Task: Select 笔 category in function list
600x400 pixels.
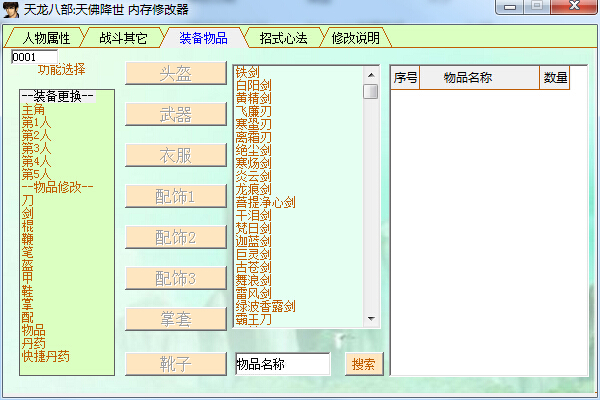Action: (28, 253)
